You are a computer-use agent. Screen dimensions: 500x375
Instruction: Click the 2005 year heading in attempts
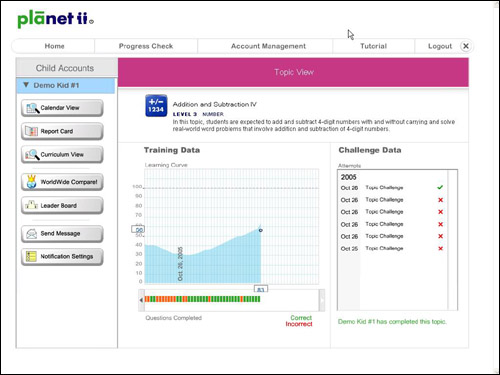coord(348,177)
